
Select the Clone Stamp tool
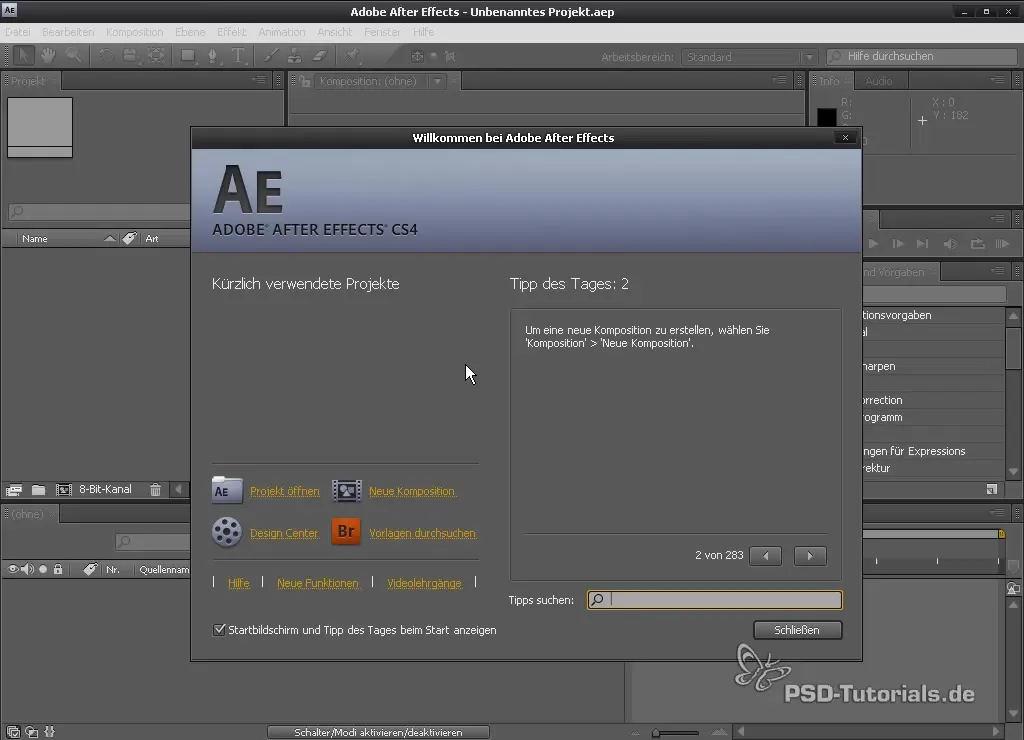tap(295, 56)
